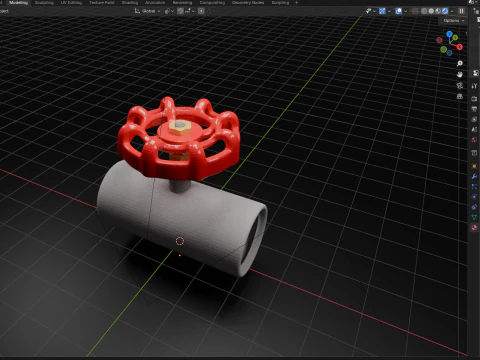Open the Object properties tab
The image size is (480, 360).
coord(474,166)
